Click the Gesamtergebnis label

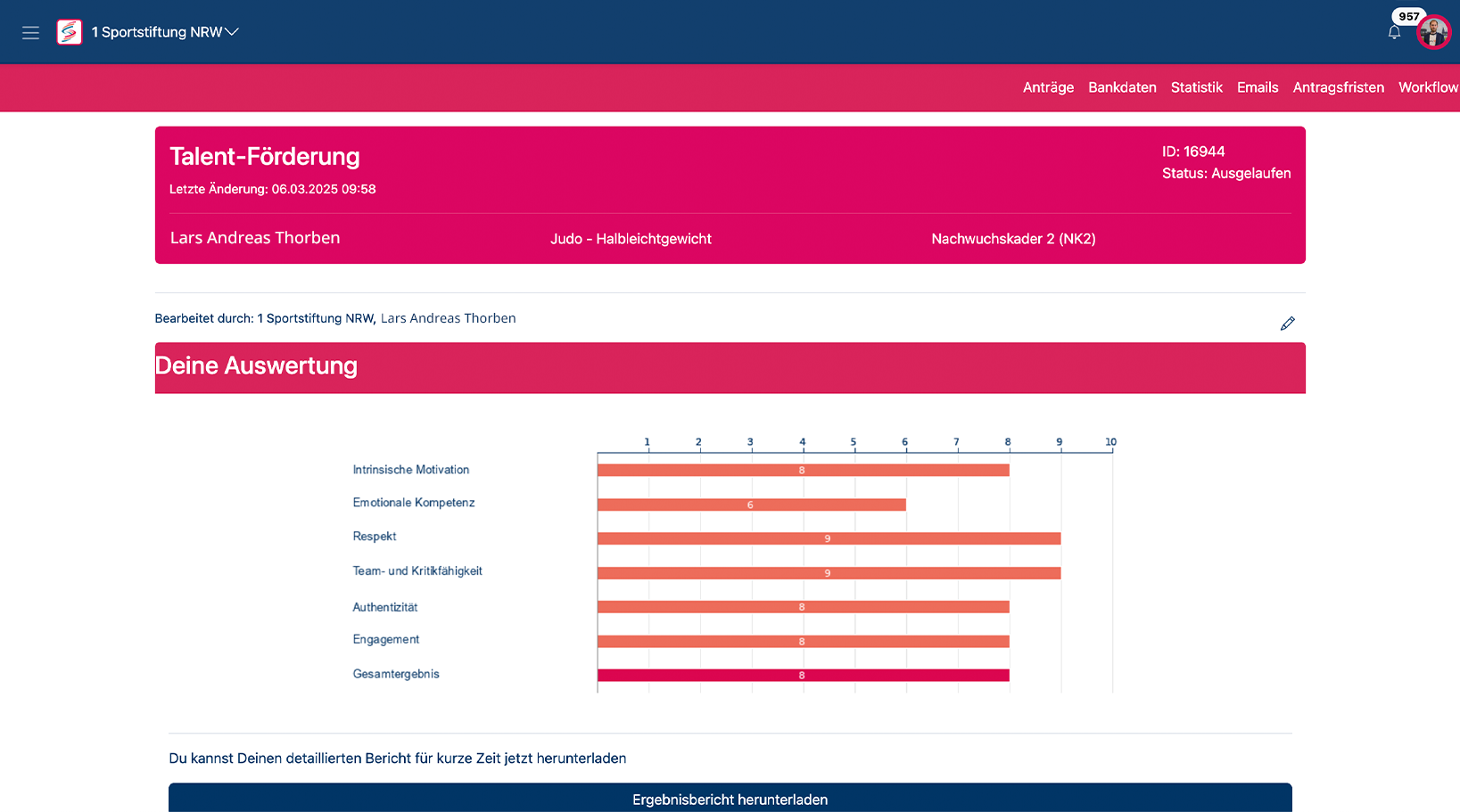[x=396, y=674]
